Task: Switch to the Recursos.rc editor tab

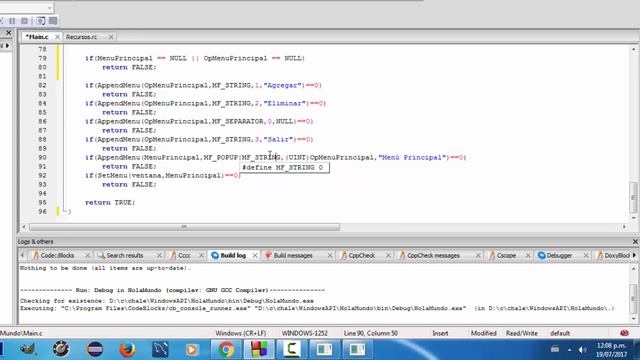Action: (82, 37)
